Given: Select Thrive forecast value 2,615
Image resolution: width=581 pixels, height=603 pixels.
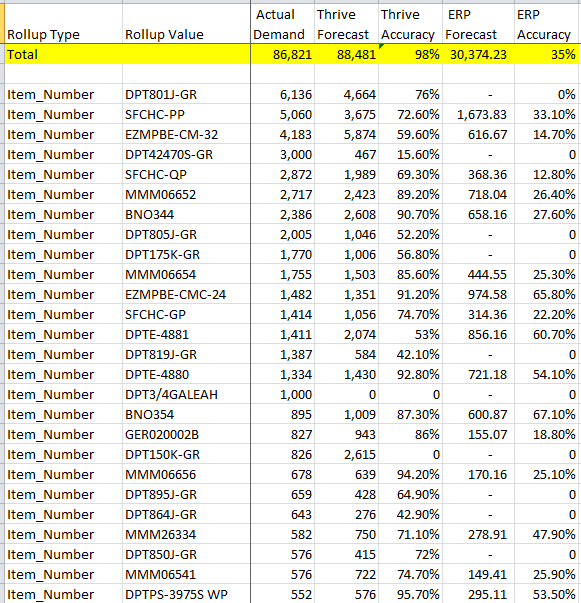Looking at the screenshot, I should click(x=346, y=454).
